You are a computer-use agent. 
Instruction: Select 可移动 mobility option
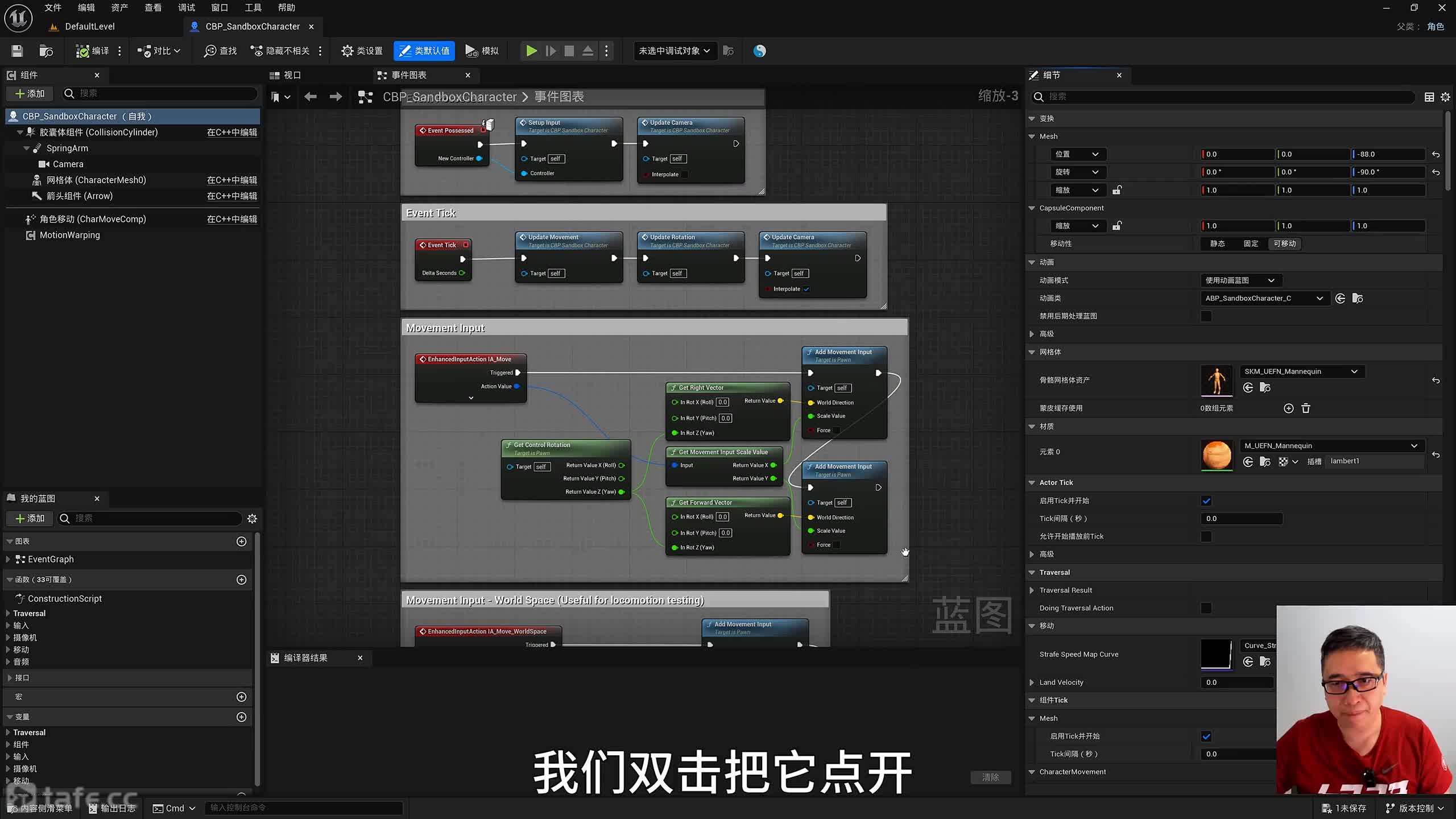(1284, 244)
